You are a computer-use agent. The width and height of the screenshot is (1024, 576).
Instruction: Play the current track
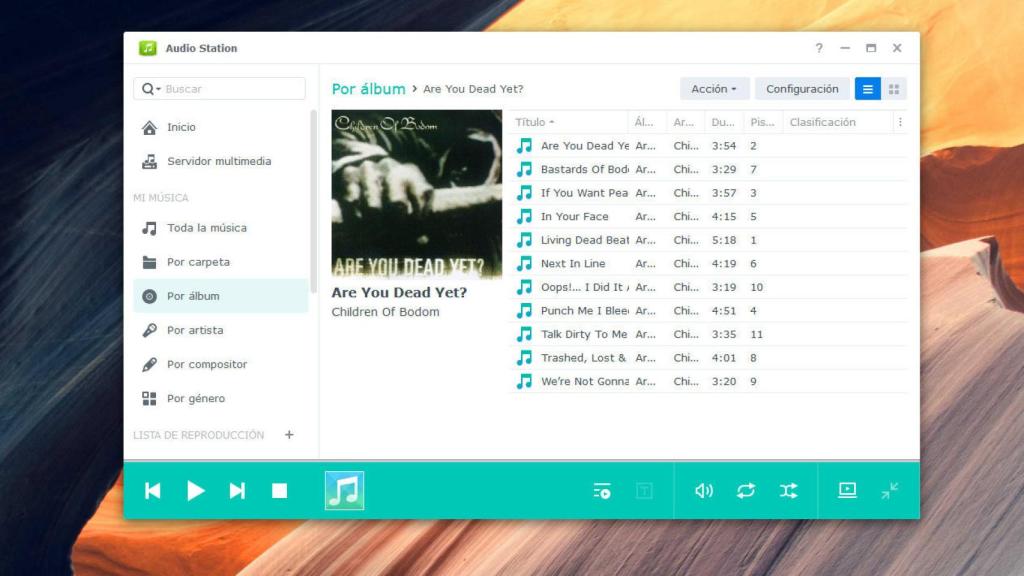(195, 490)
